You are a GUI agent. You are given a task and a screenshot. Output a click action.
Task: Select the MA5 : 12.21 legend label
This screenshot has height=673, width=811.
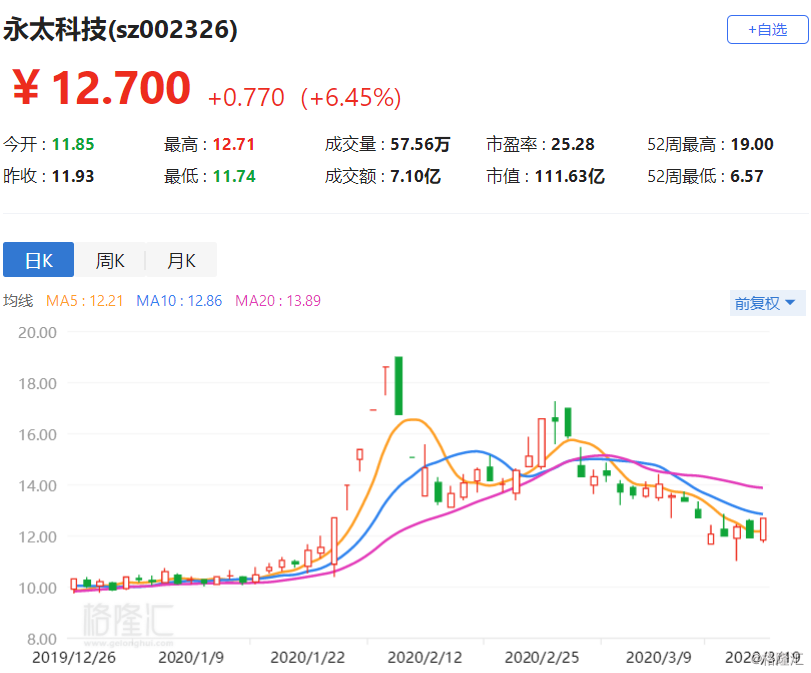click(x=85, y=301)
